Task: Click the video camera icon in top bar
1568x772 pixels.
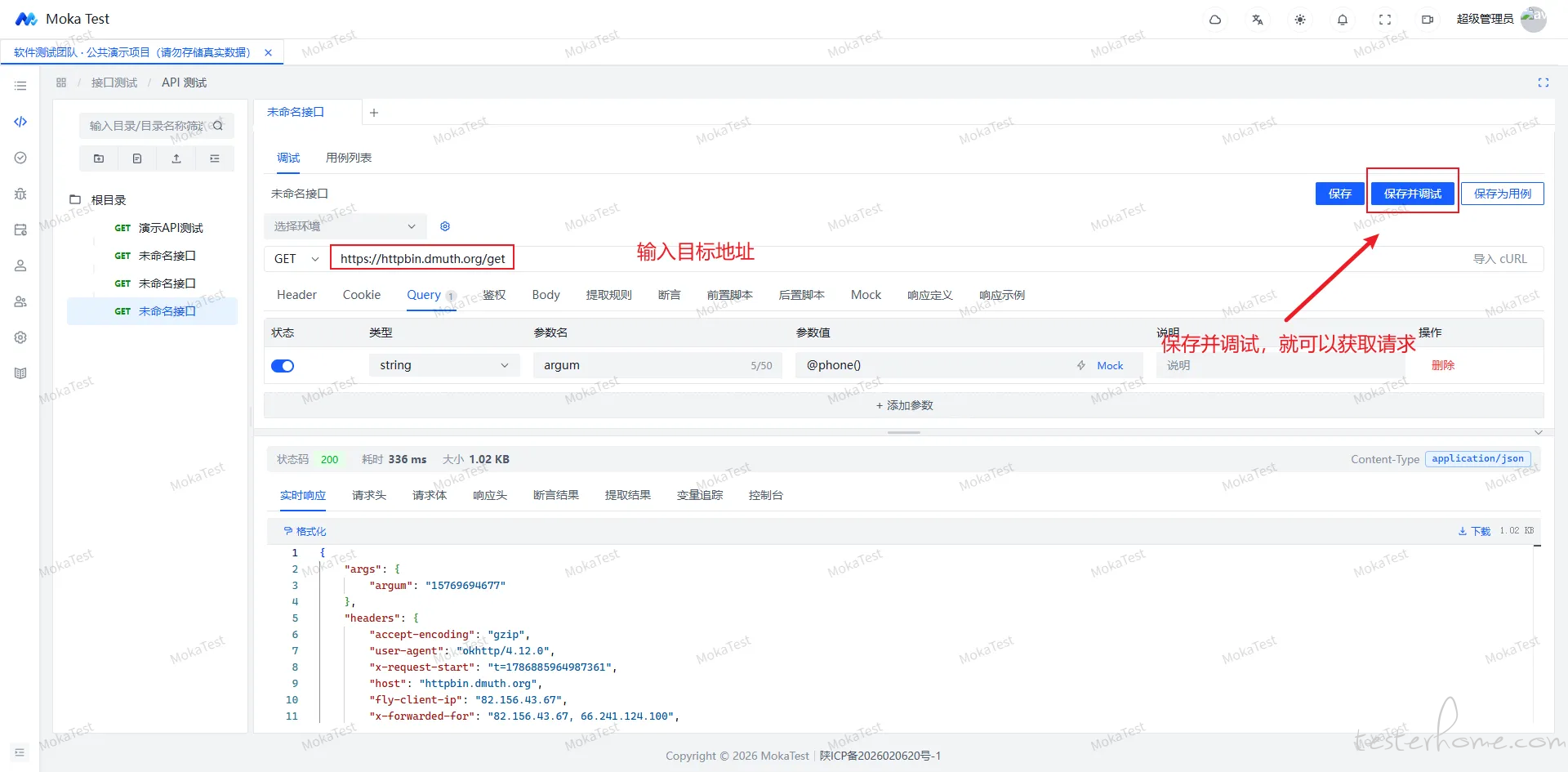Action: [x=1428, y=20]
